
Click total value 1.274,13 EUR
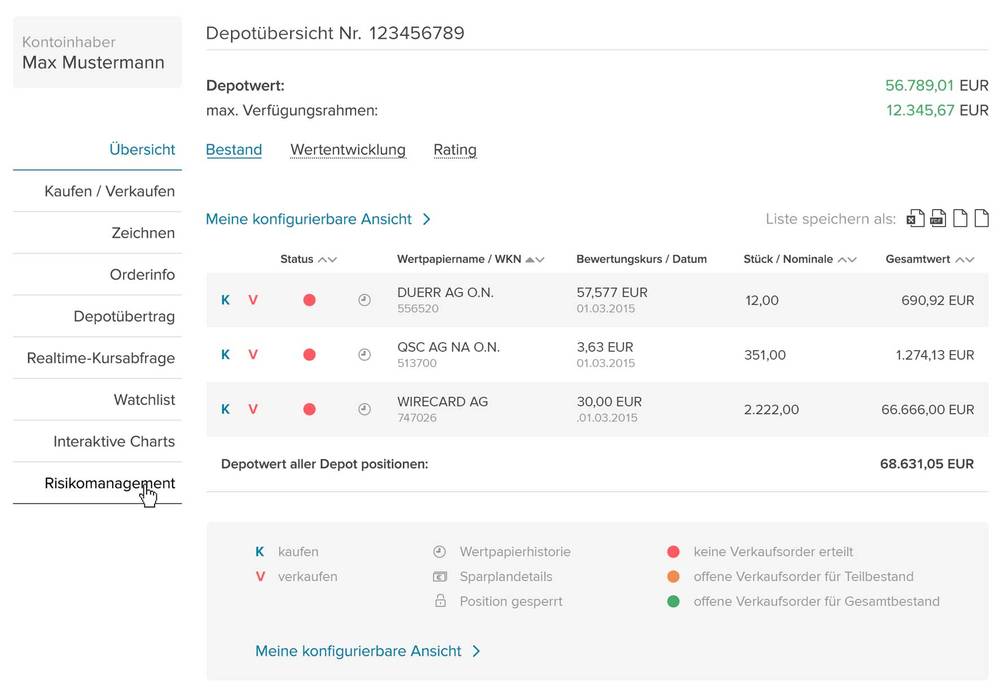(935, 355)
